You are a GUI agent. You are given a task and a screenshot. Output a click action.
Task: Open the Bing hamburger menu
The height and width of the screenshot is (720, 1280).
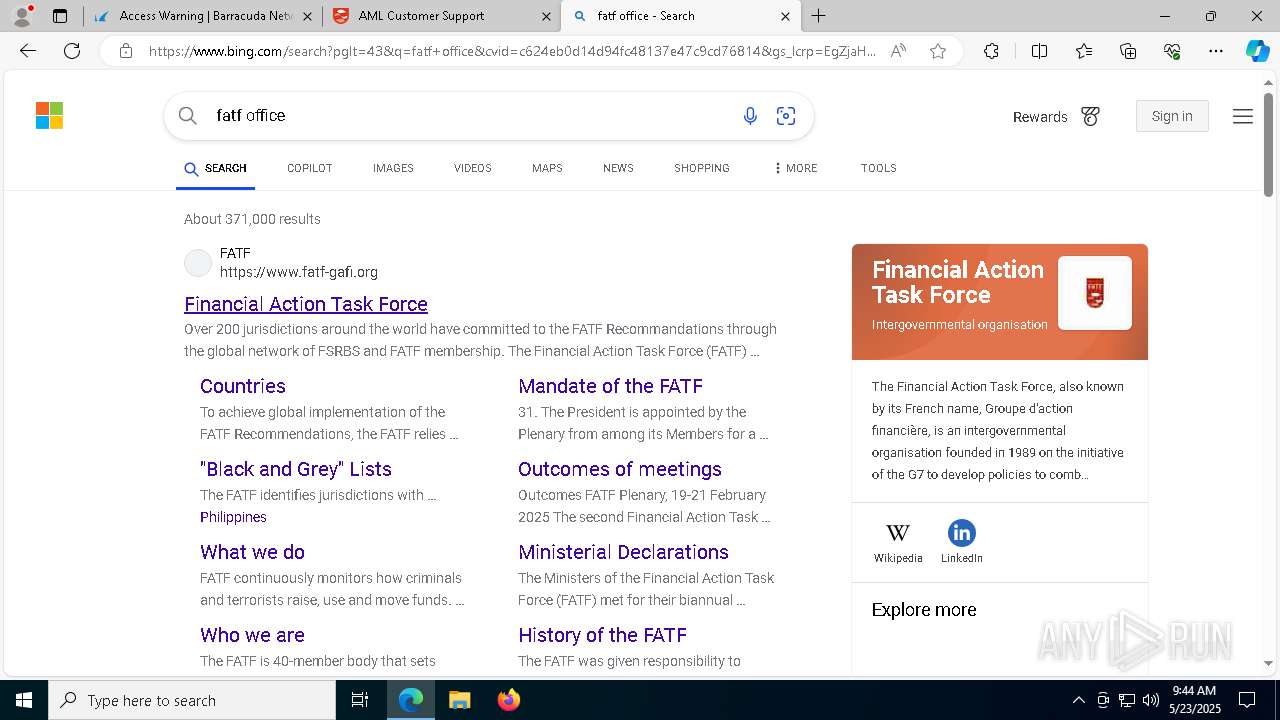(1243, 117)
